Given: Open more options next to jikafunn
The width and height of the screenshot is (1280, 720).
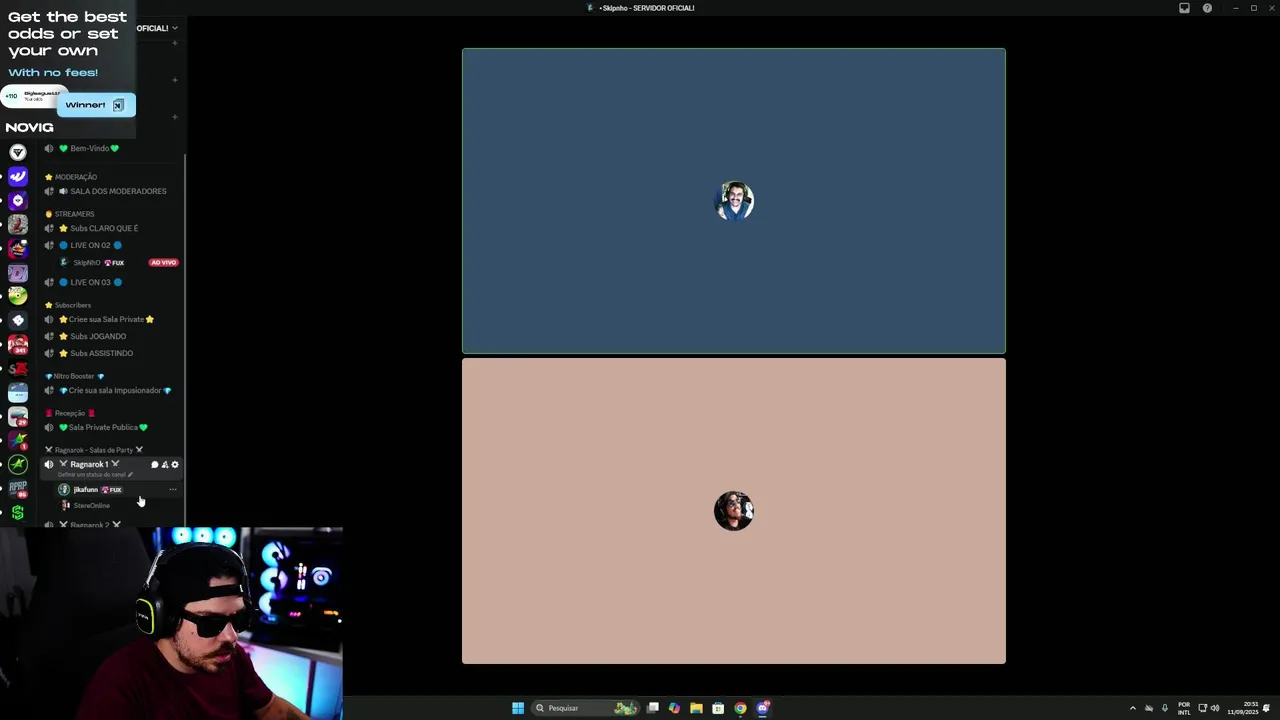Looking at the screenshot, I should tap(173, 490).
